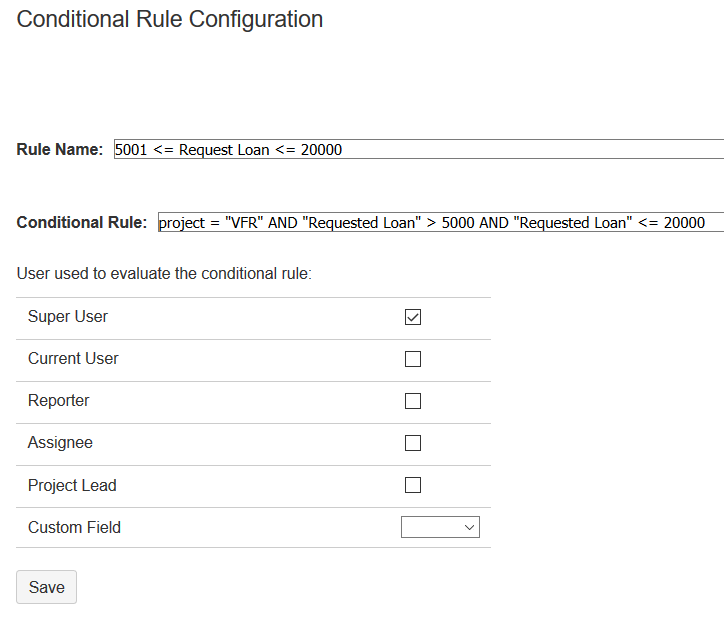The height and width of the screenshot is (625, 724).
Task: Click the Current User label text
Action: [73, 359]
